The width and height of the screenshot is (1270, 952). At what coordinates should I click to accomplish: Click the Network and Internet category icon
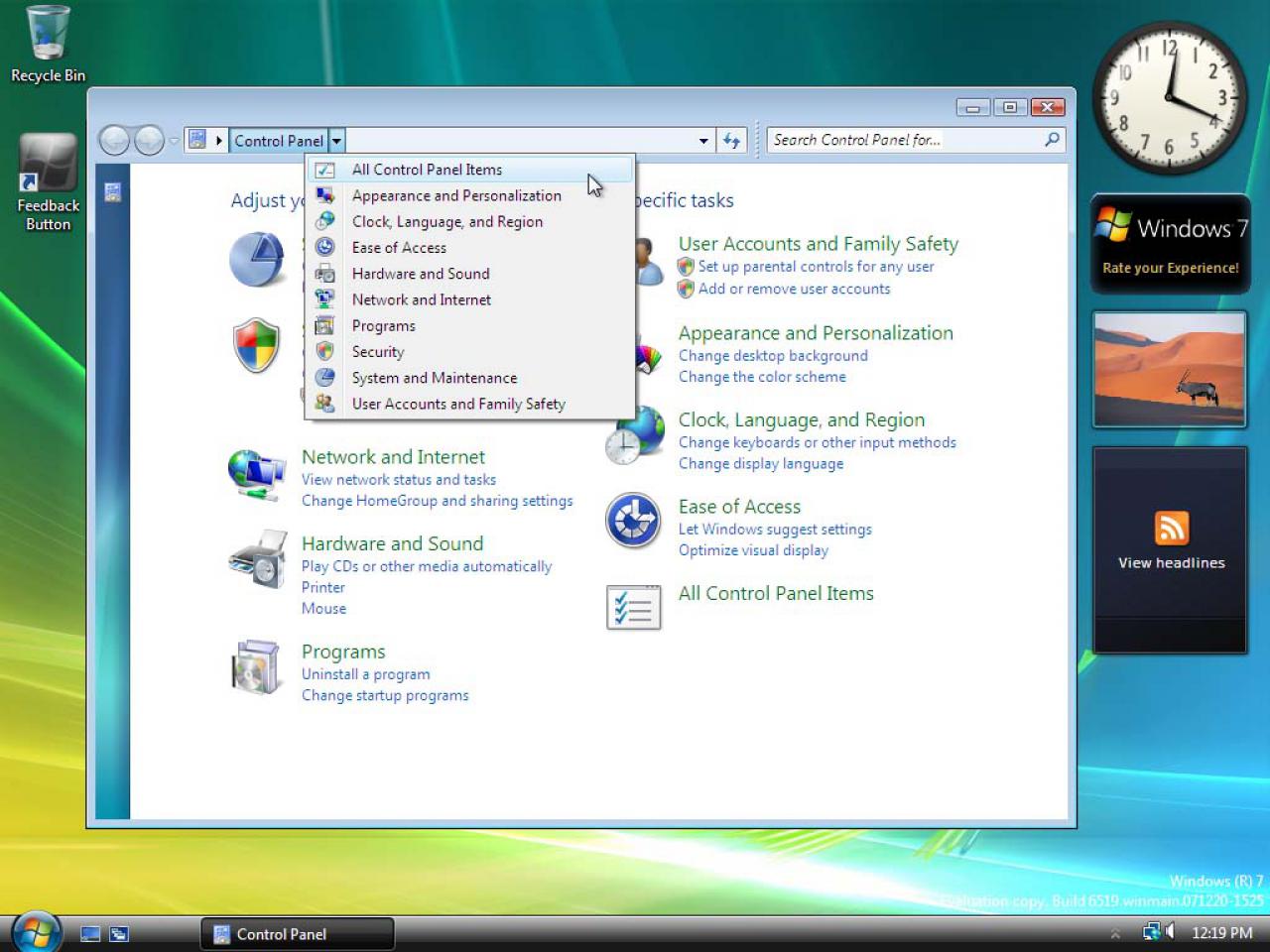pyautogui.click(x=256, y=474)
